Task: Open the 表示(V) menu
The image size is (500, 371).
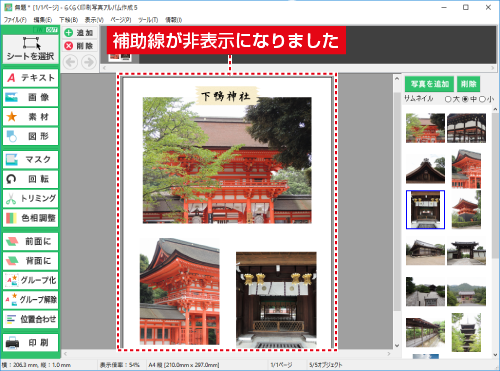Action: pos(94,20)
